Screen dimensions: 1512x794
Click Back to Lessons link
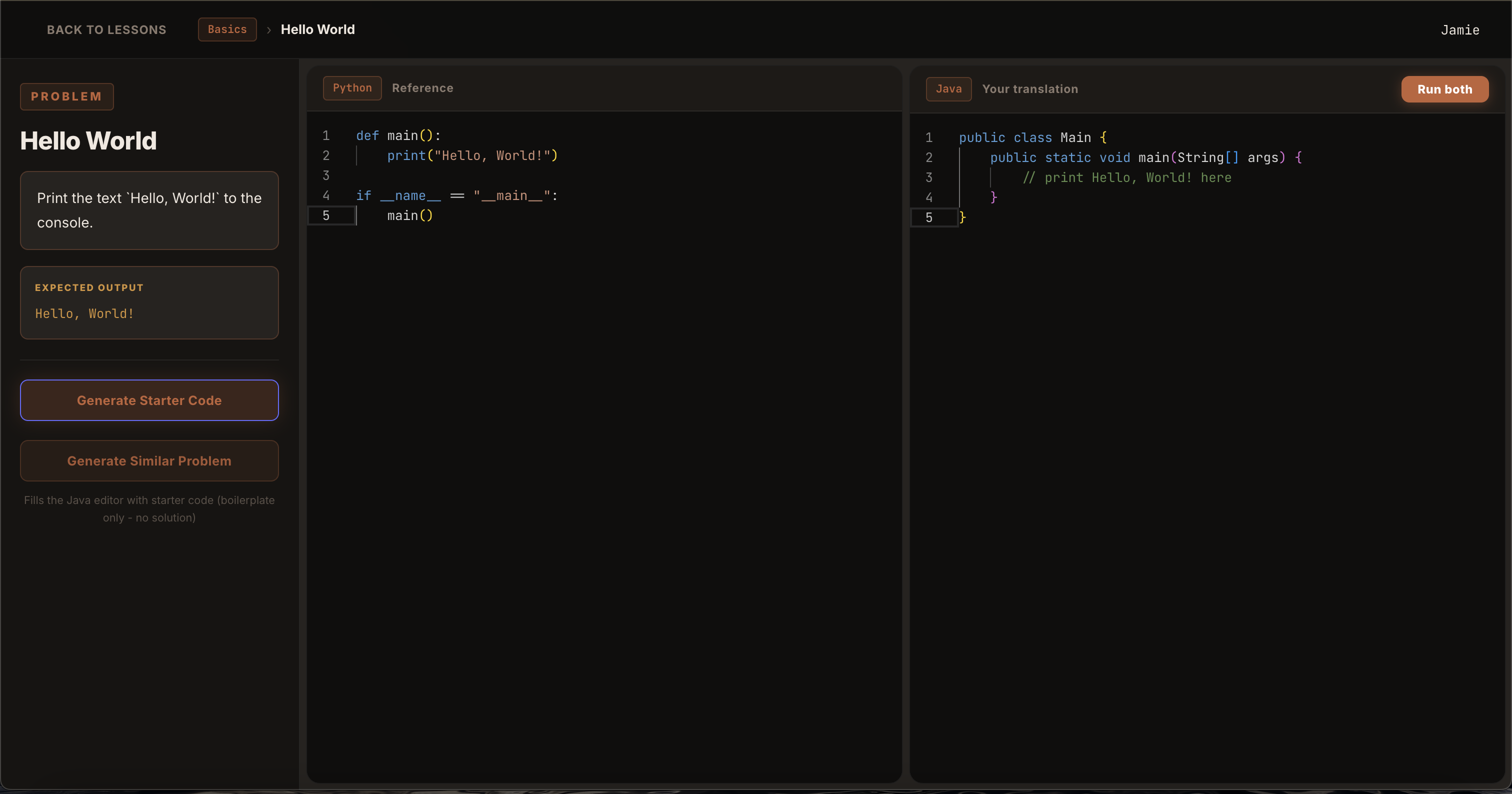[106, 29]
